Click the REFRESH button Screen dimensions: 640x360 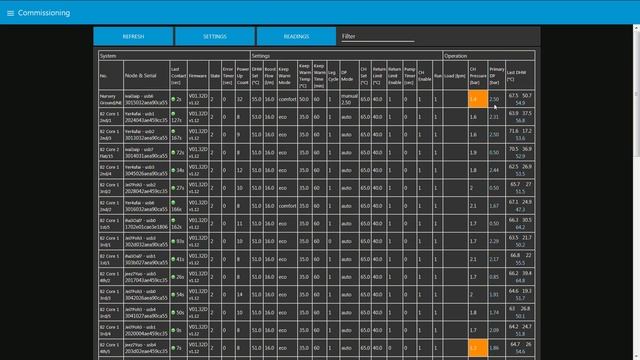click(133, 36)
